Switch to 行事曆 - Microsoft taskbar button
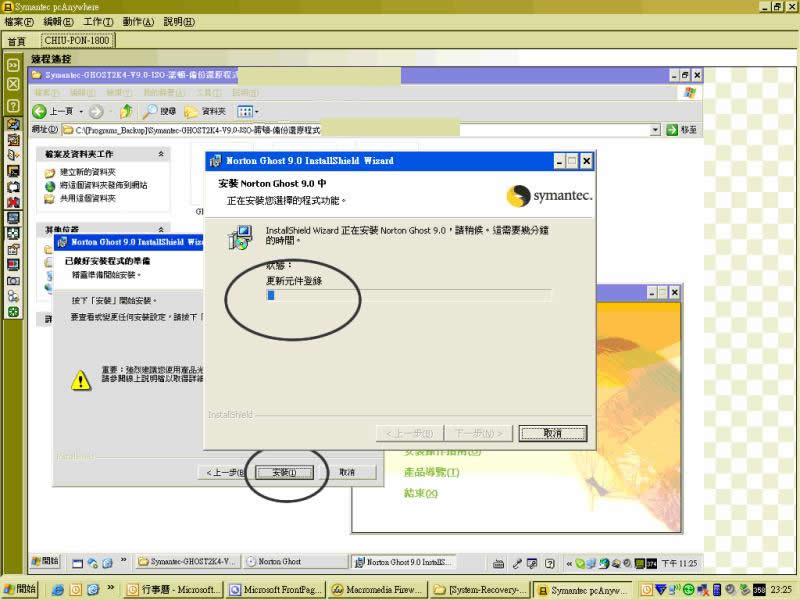 (173, 590)
